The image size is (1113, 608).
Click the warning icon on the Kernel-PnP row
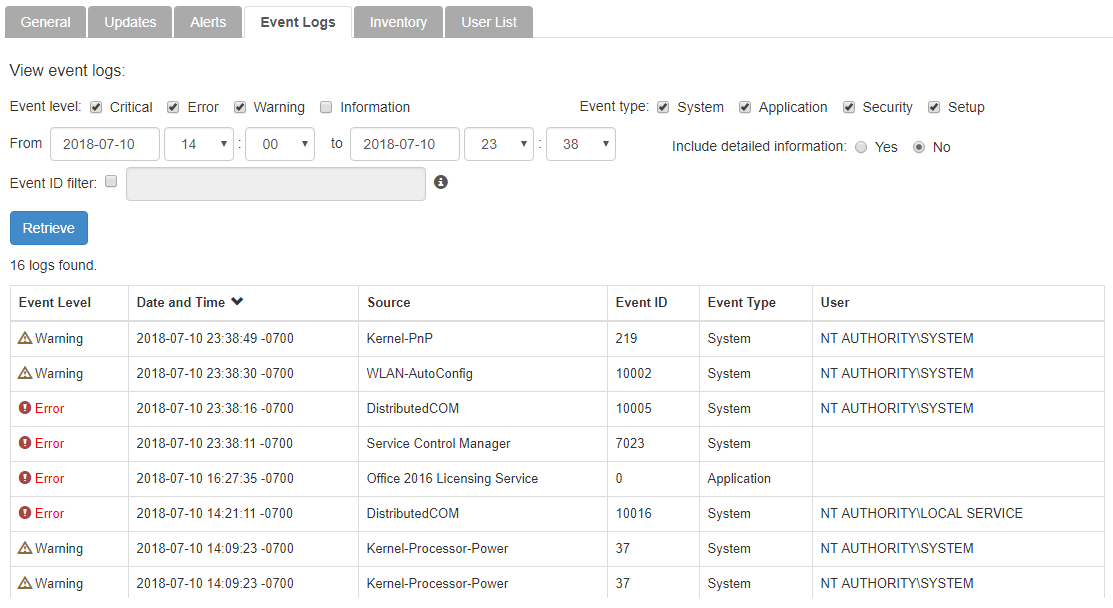25,338
